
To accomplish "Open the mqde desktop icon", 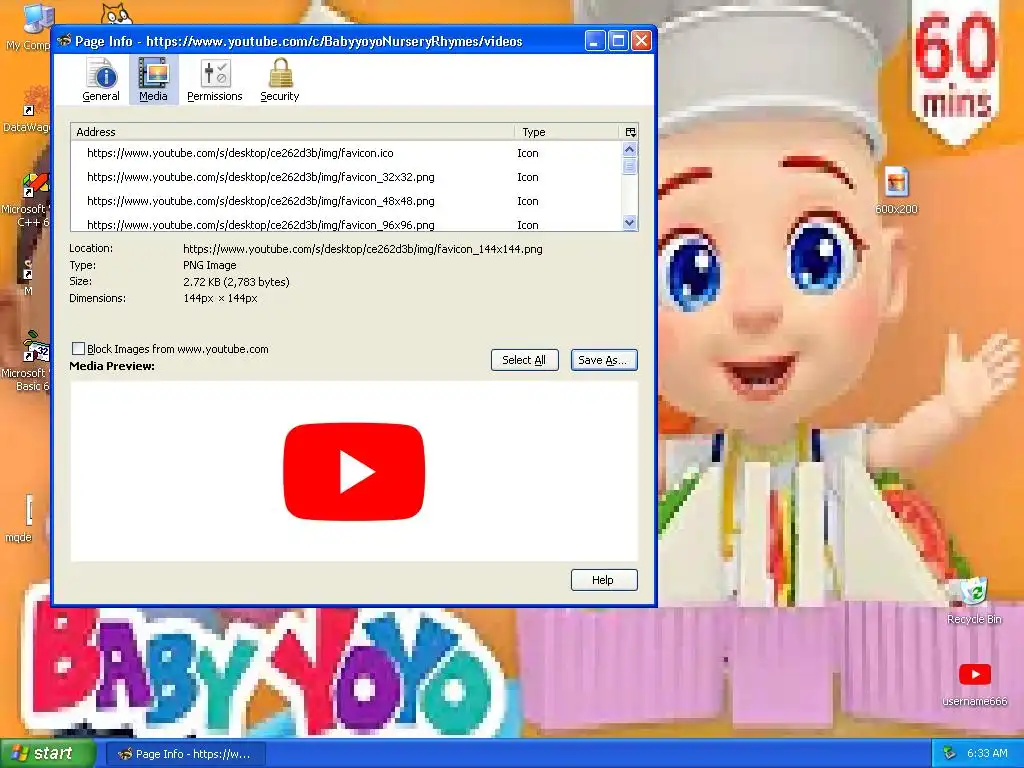I will [20, 518].
